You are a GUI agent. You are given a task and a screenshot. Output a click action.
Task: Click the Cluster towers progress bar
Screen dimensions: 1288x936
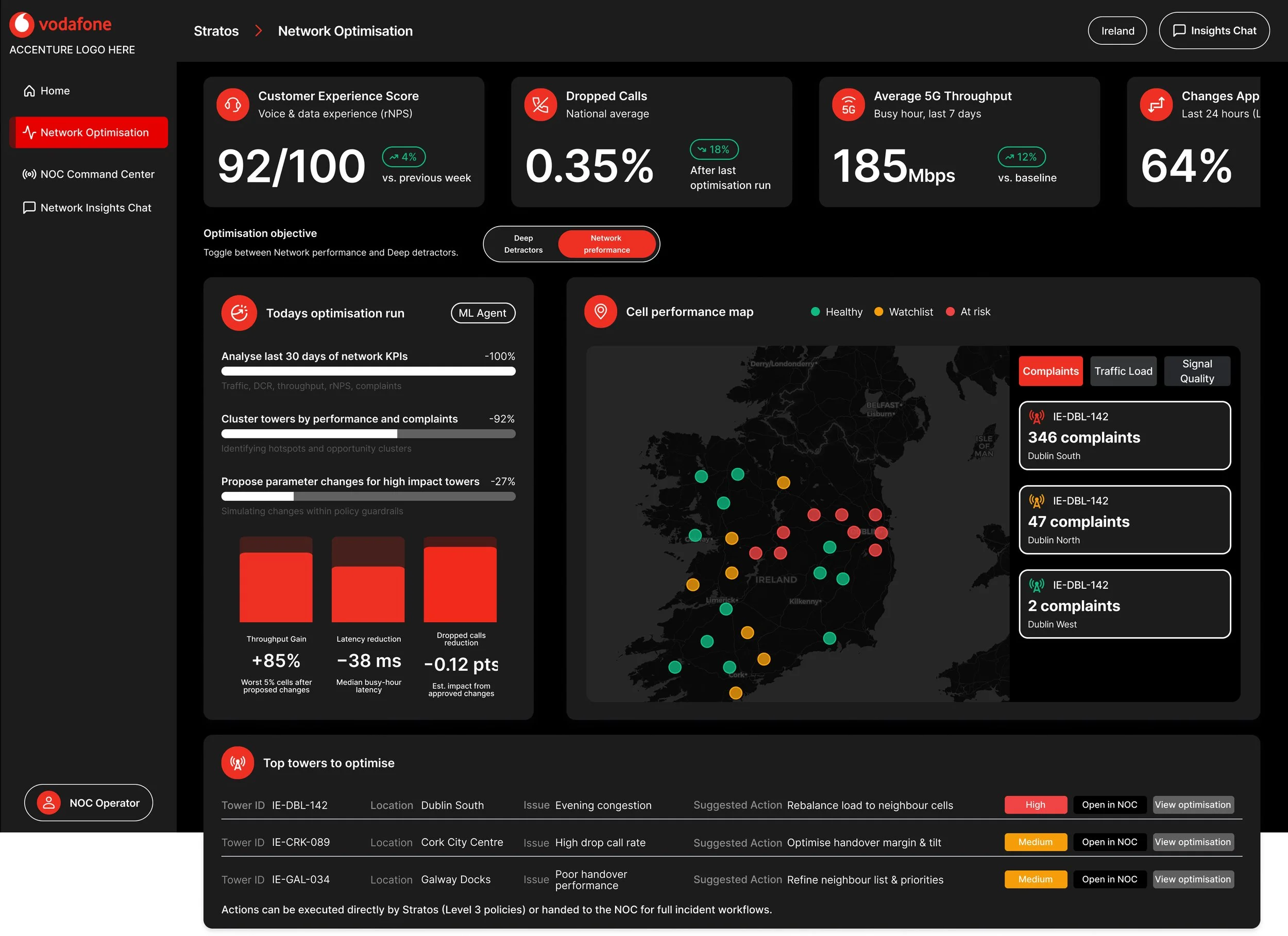pyautogui.click(x=368, y=434)
